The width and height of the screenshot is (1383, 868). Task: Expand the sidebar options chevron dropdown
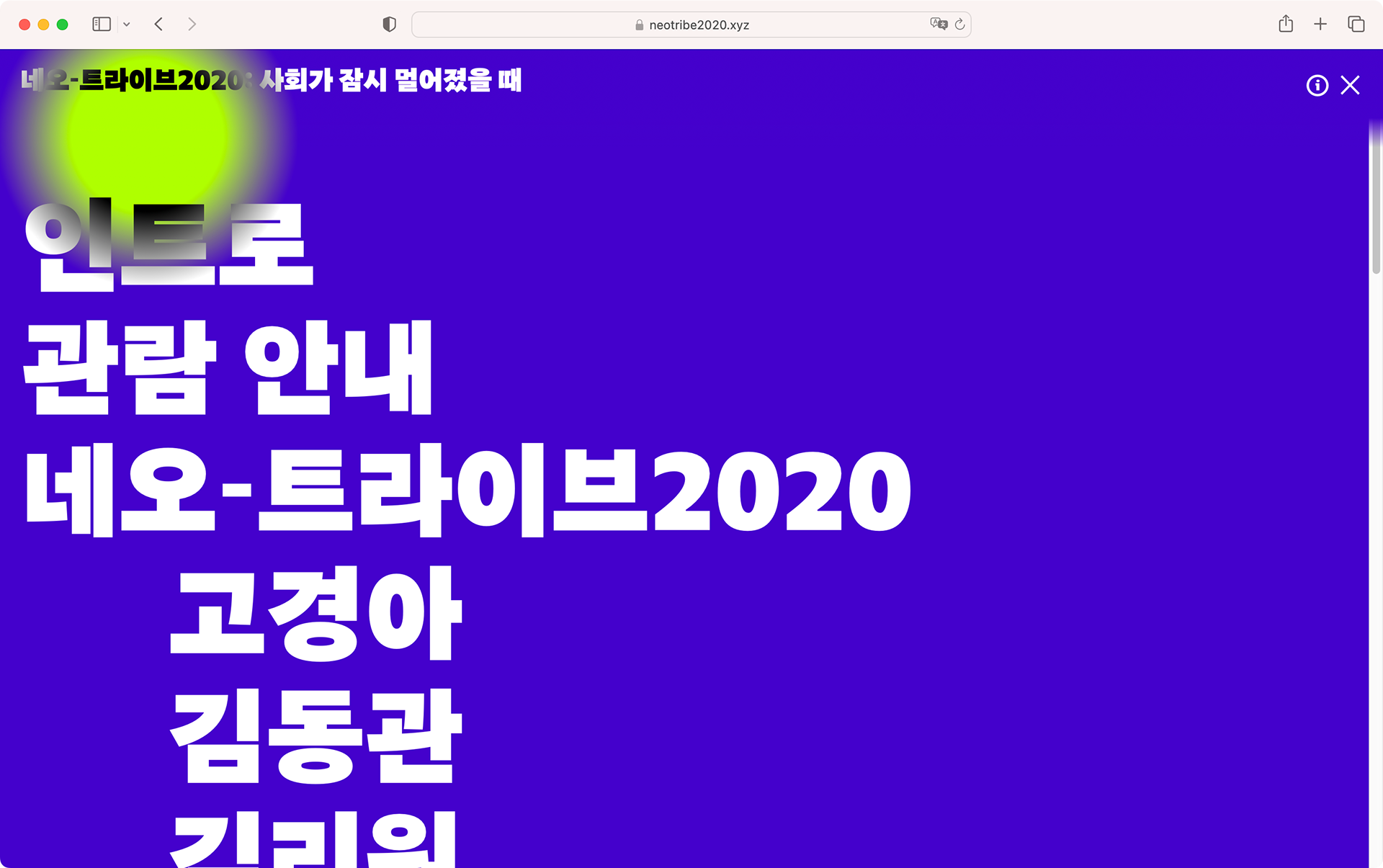point(127,24)
